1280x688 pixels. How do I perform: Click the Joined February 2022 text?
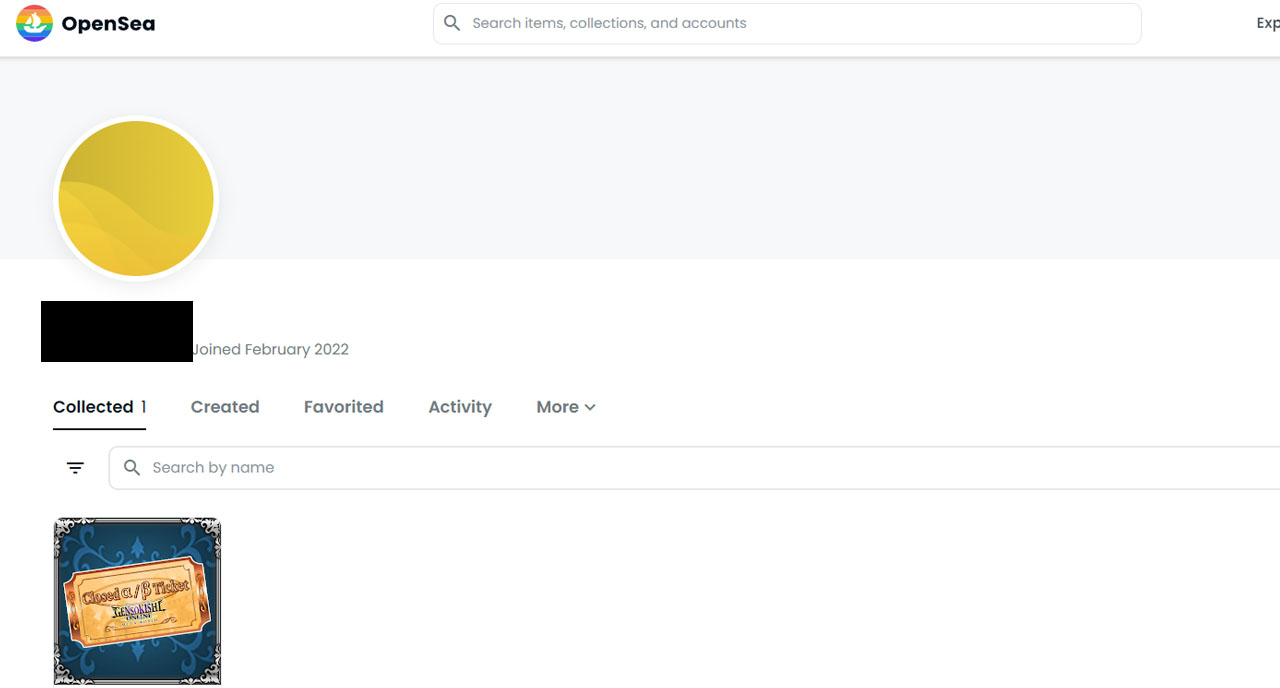(271, 349)
